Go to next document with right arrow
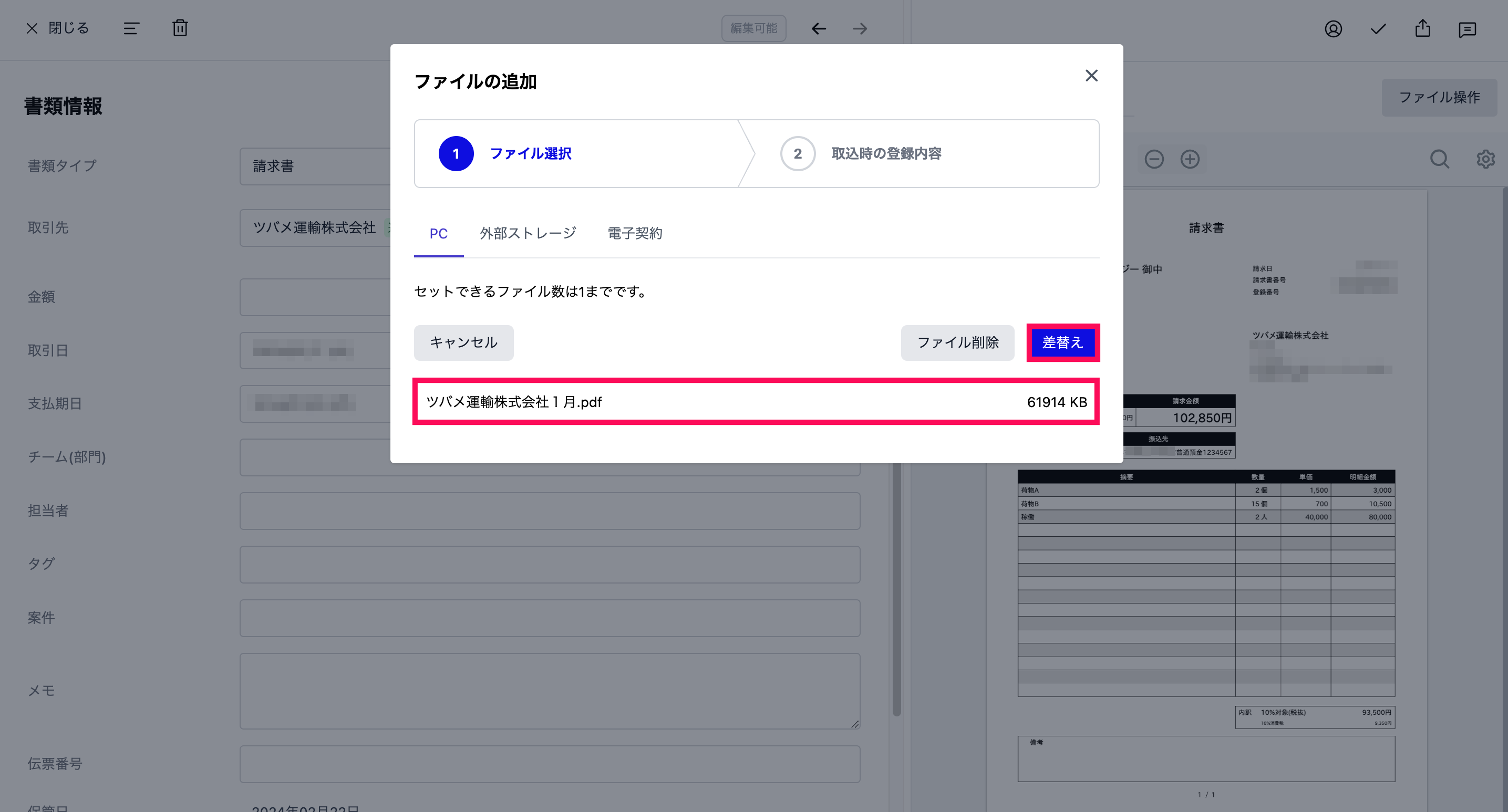Screen dimensions: 1508x812 click(x=860, y=28)
